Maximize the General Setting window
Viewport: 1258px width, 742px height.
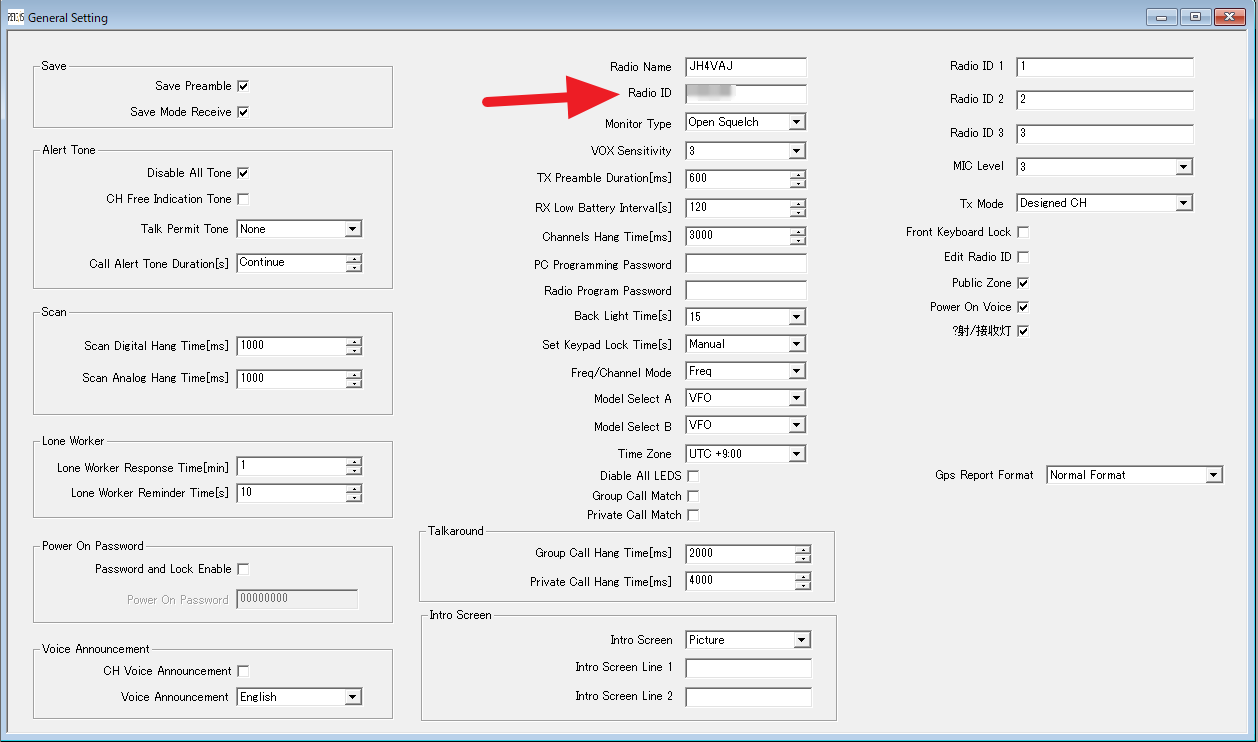pyautogui.click(x=1194, y=17)
